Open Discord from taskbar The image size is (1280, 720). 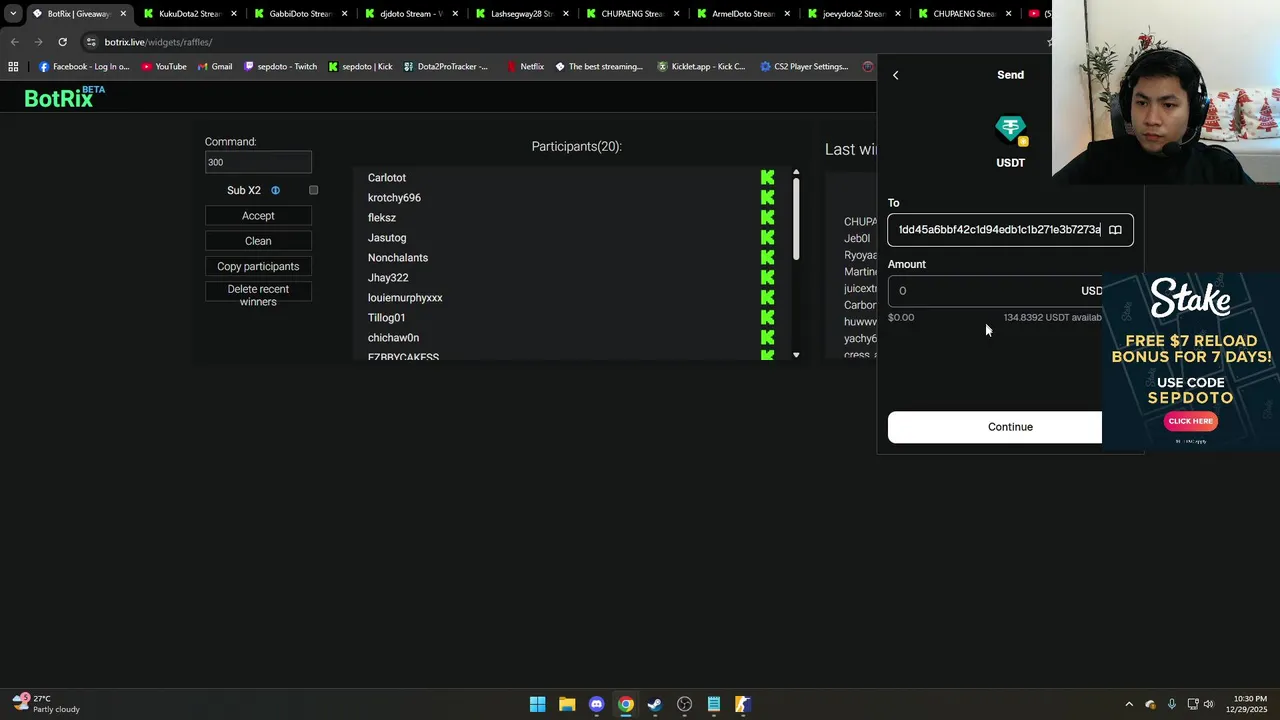596,704
